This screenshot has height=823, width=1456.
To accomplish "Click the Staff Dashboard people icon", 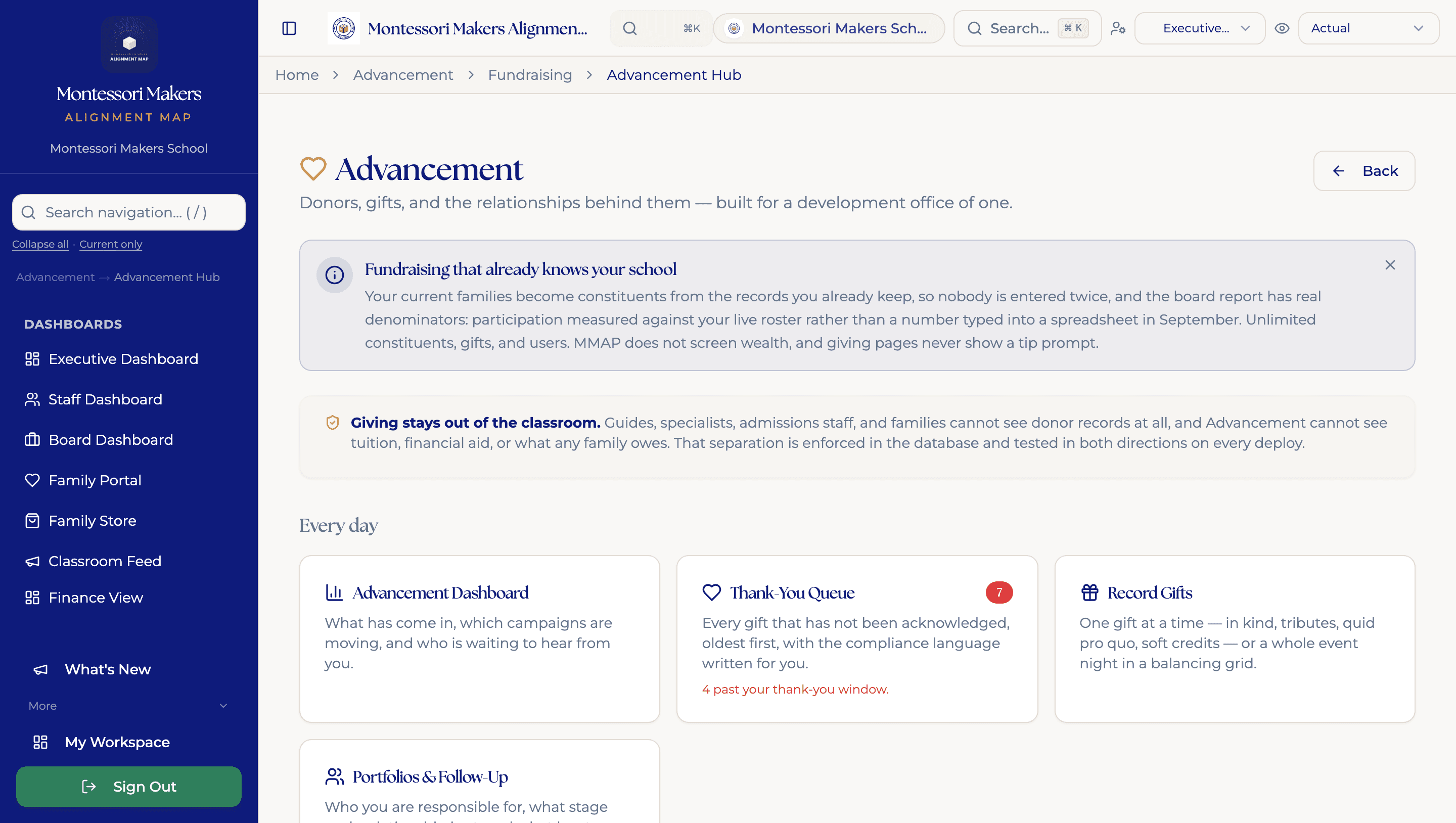I will (32, 400).
